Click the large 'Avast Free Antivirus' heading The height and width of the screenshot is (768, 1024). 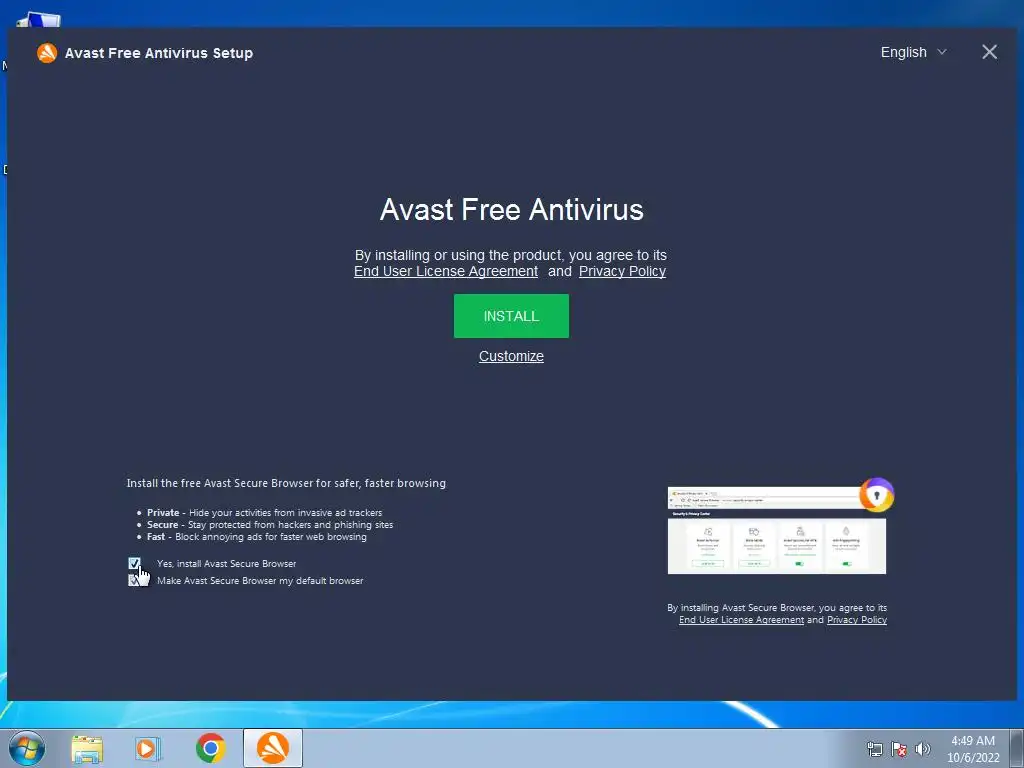pos(512,210)
